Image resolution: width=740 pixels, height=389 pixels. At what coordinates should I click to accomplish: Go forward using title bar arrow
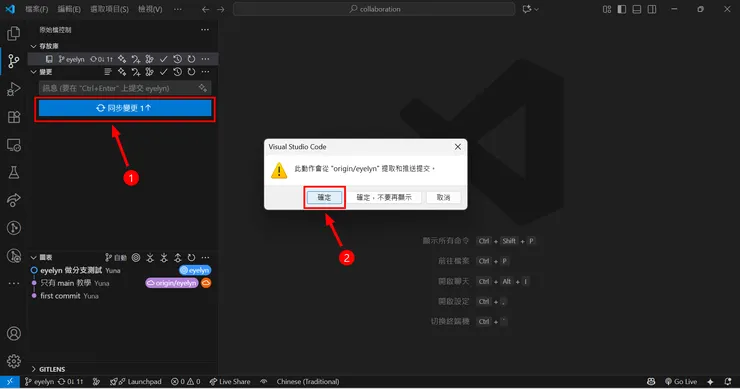tap(220, 9)
